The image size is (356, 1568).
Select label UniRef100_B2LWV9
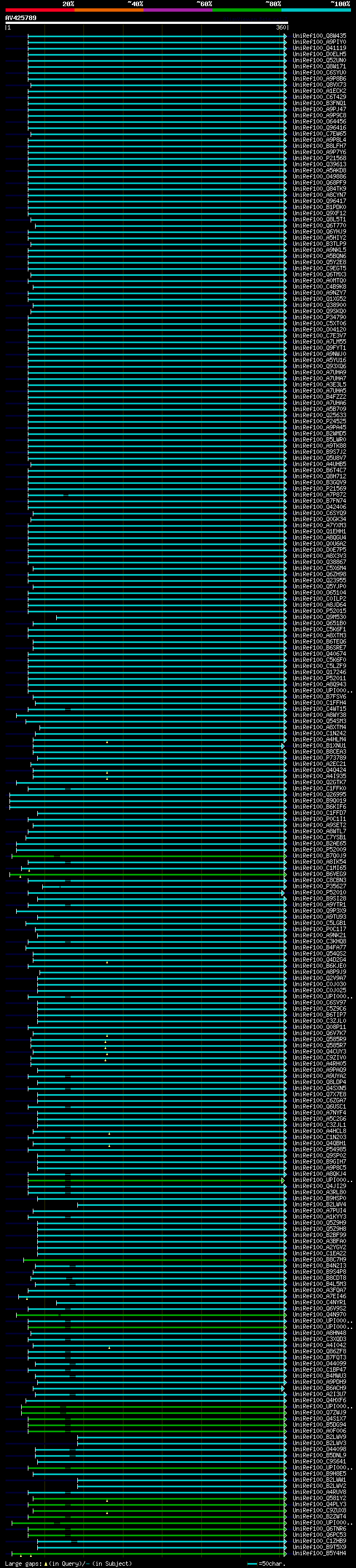[319, 1437]
